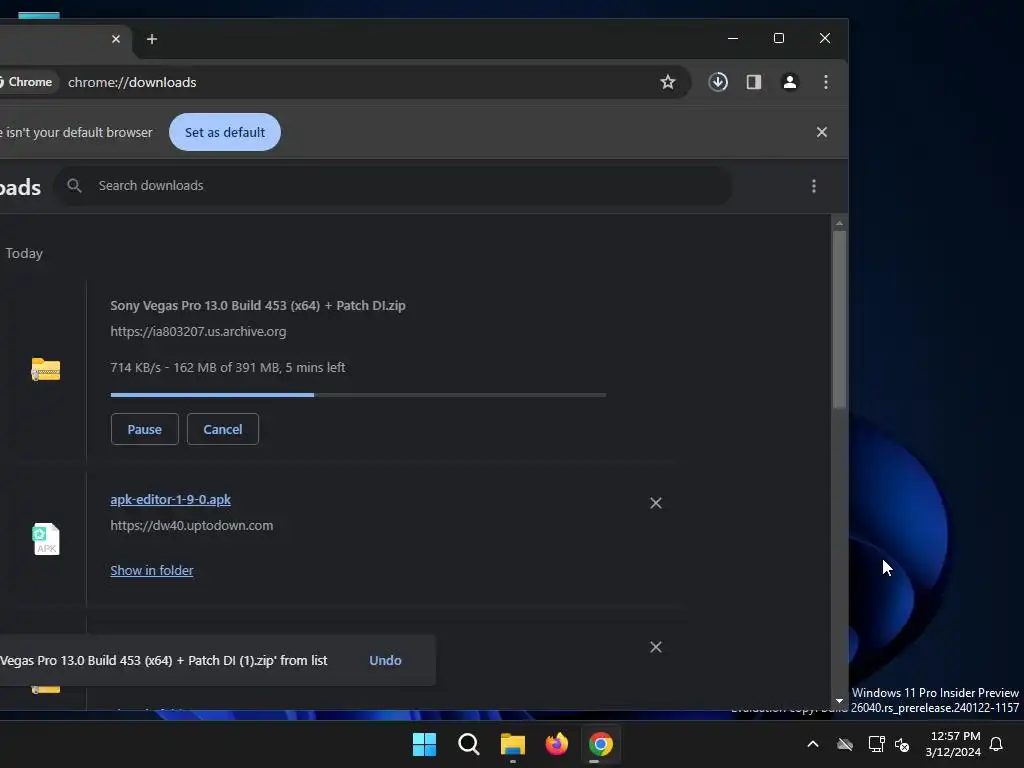The width and height of the screenshot is (1024, 768).
Task: Click the Chrome site info chip
Action: pyautogui.click(x=27, y=82)
